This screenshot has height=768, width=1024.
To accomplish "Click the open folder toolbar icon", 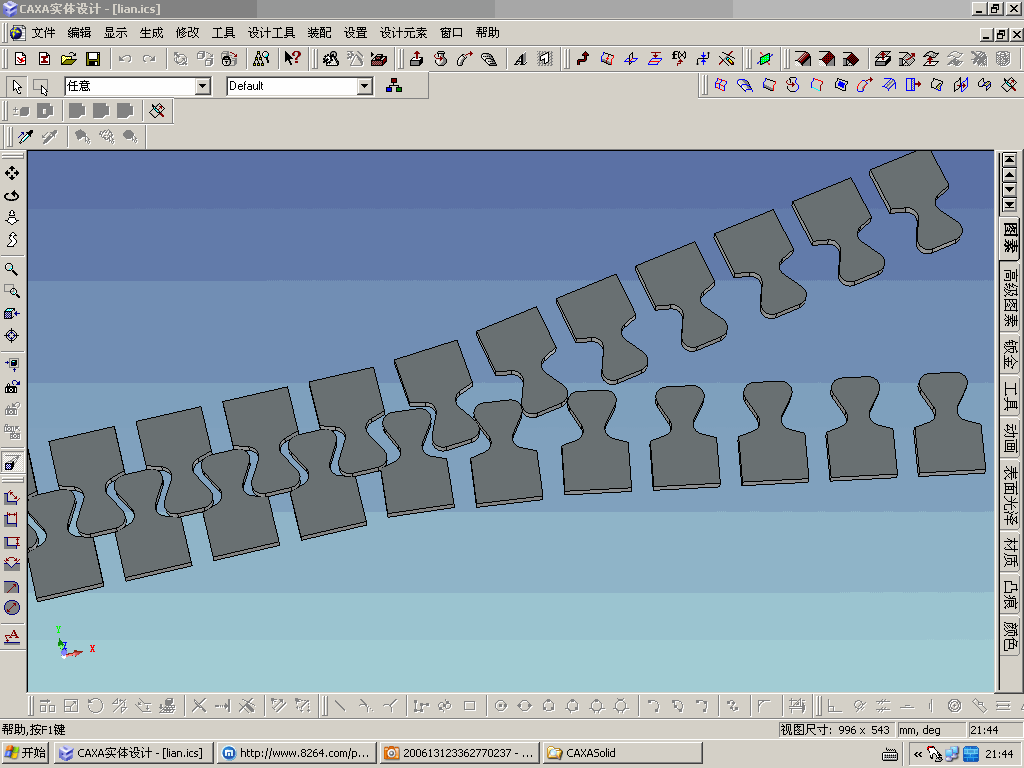I will (69, 59).
